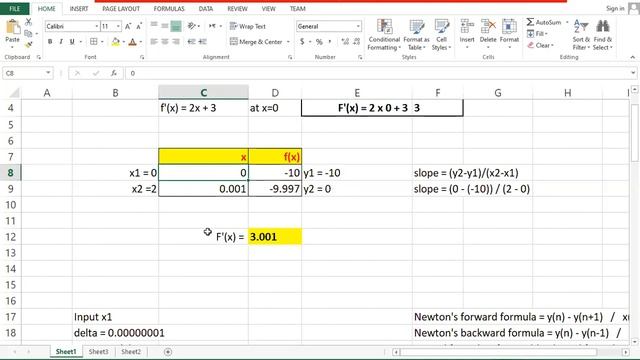
Task: Click the Copy icon
Action: tap(28, 33)
